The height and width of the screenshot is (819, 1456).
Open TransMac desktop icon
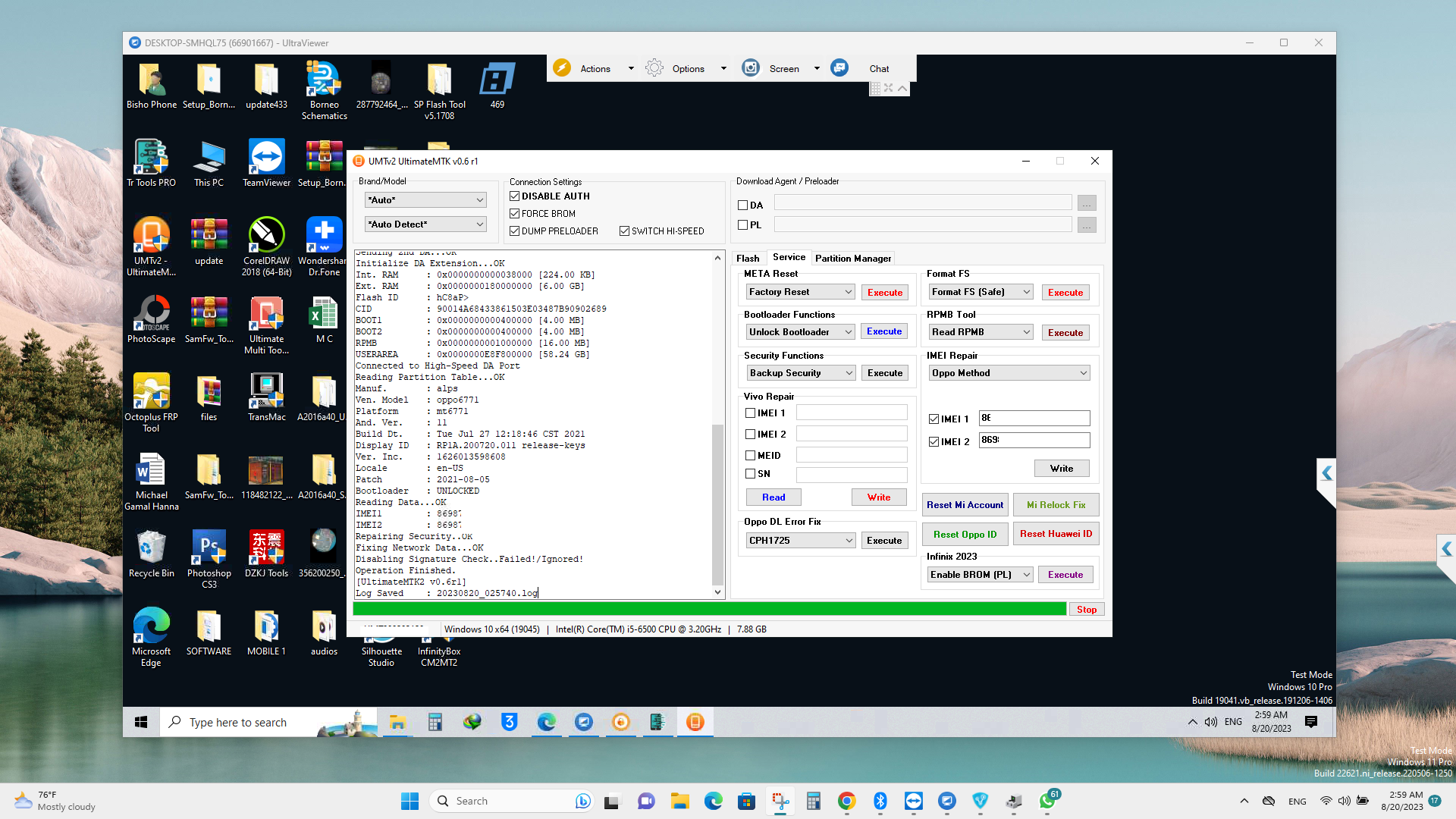(x=266, y=397)
